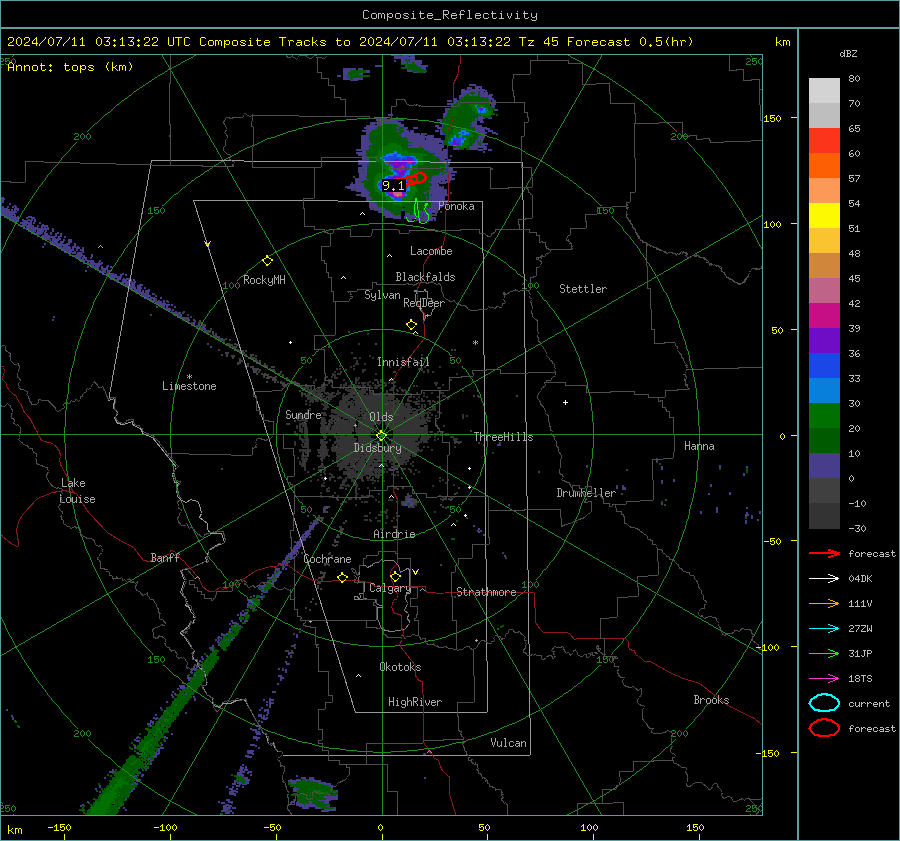Click the red forecast arrow legend icon
Image resolution: width=900 pixels, height=841 pixels.
824,553
